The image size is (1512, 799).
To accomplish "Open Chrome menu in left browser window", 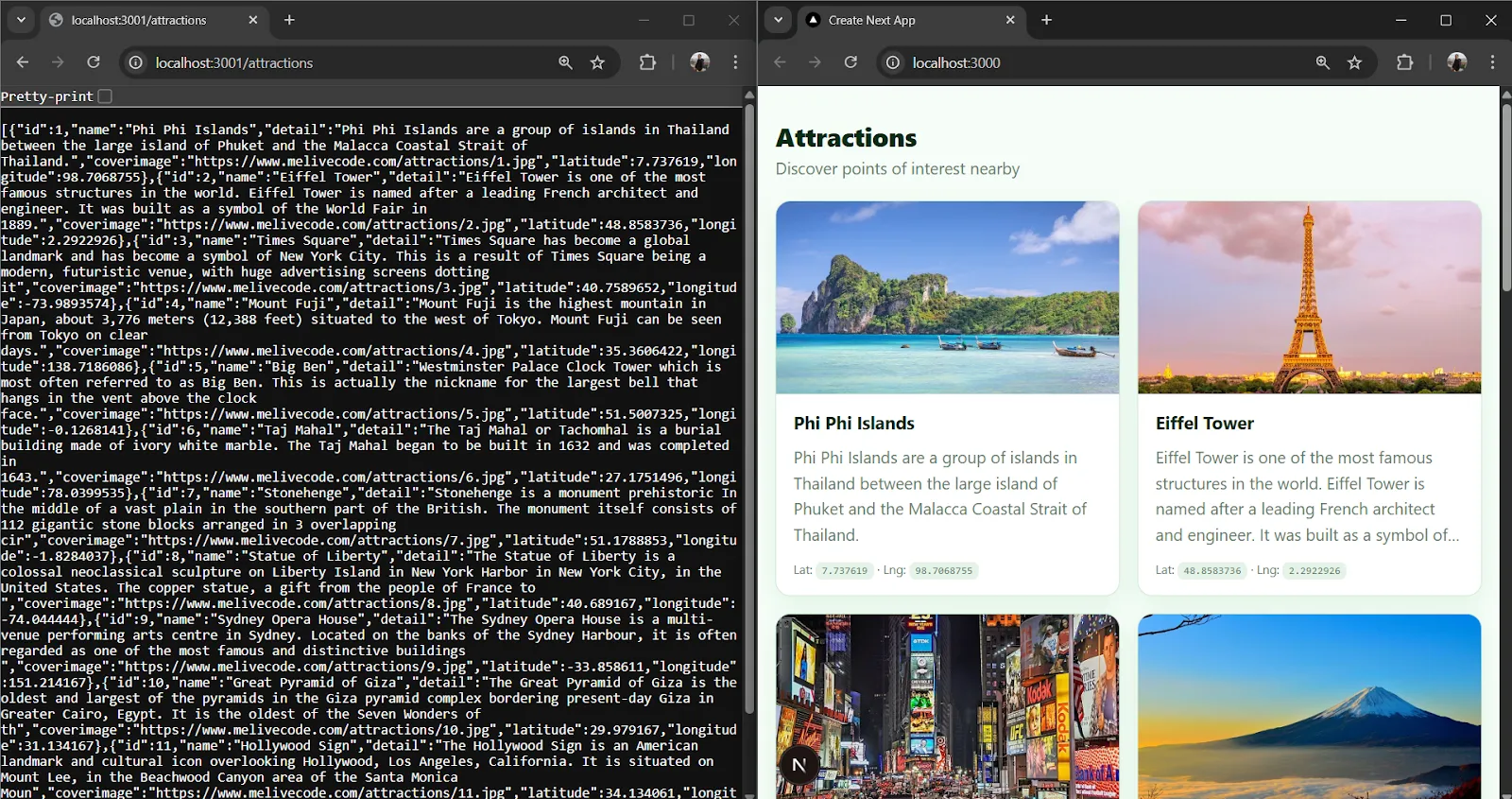I will (x=735, y=62).
